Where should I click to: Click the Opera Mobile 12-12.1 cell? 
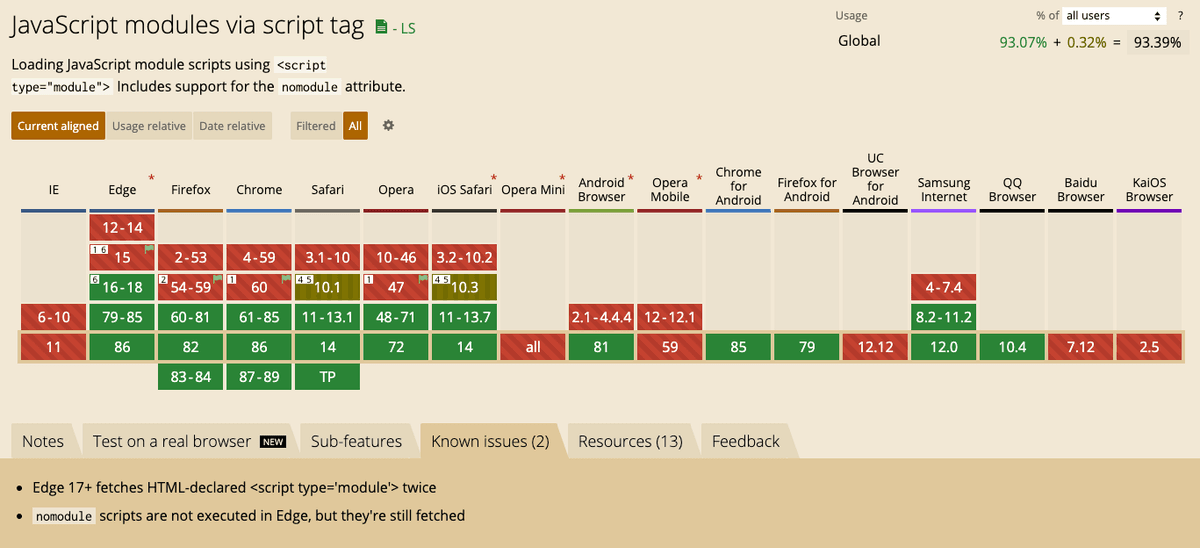click(670, 317)
